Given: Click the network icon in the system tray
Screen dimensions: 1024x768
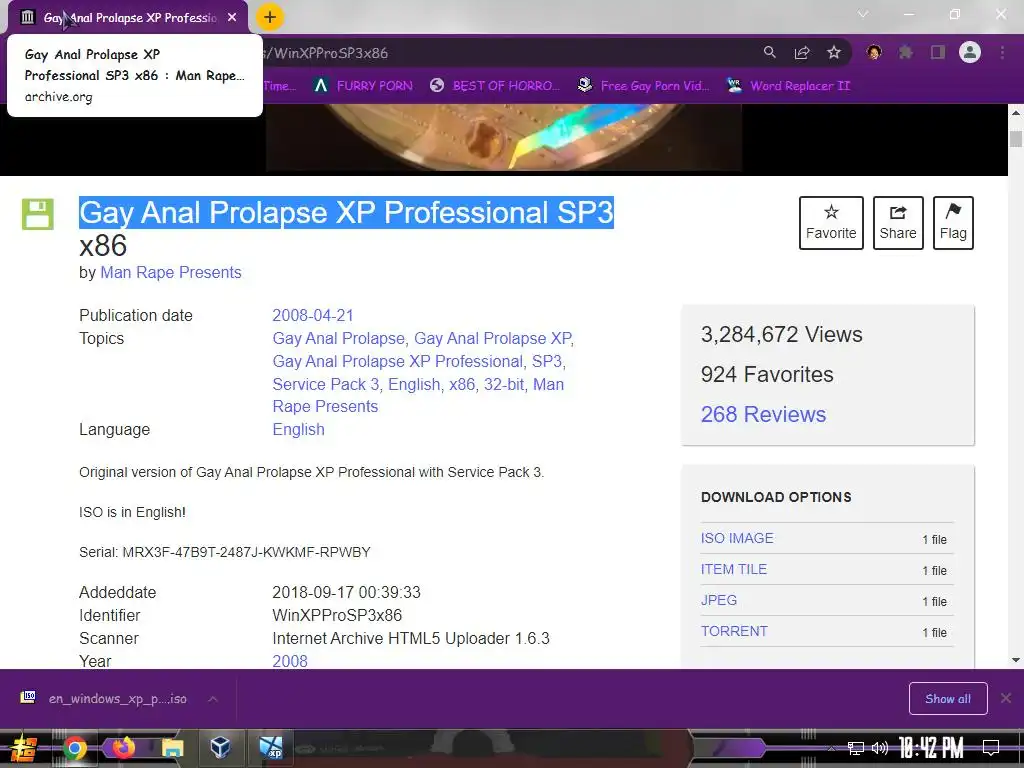Looking at the screenshot, I should tap(856, 748).
